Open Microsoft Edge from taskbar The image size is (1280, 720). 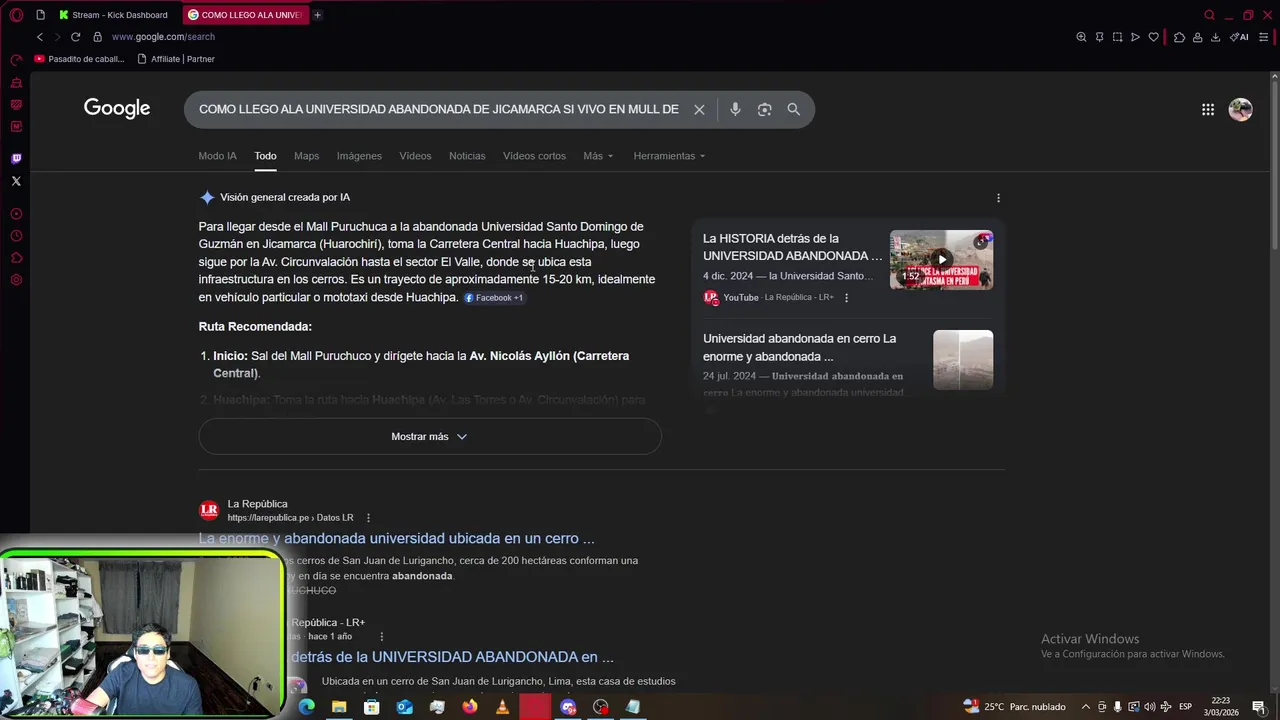pyautogui.click(x=306, y=707)
